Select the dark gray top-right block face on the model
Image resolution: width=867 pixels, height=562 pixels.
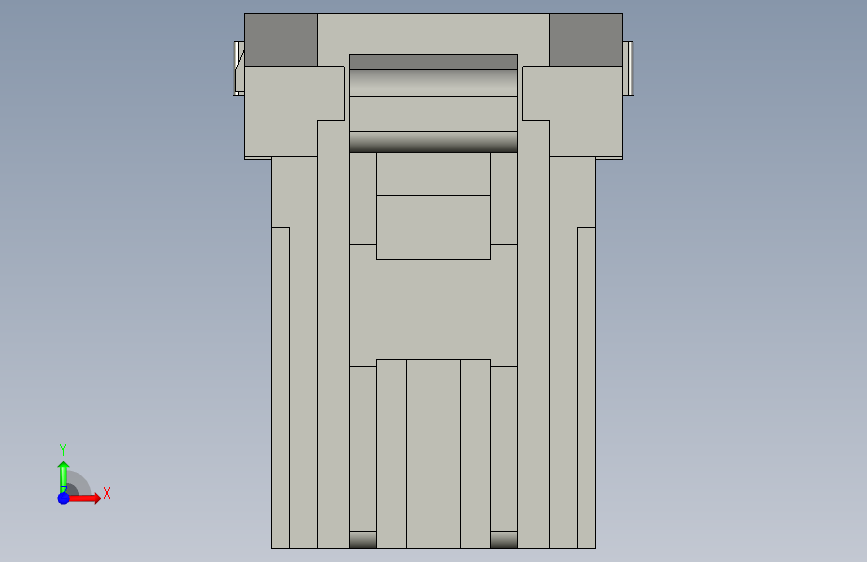pos(586,40)
